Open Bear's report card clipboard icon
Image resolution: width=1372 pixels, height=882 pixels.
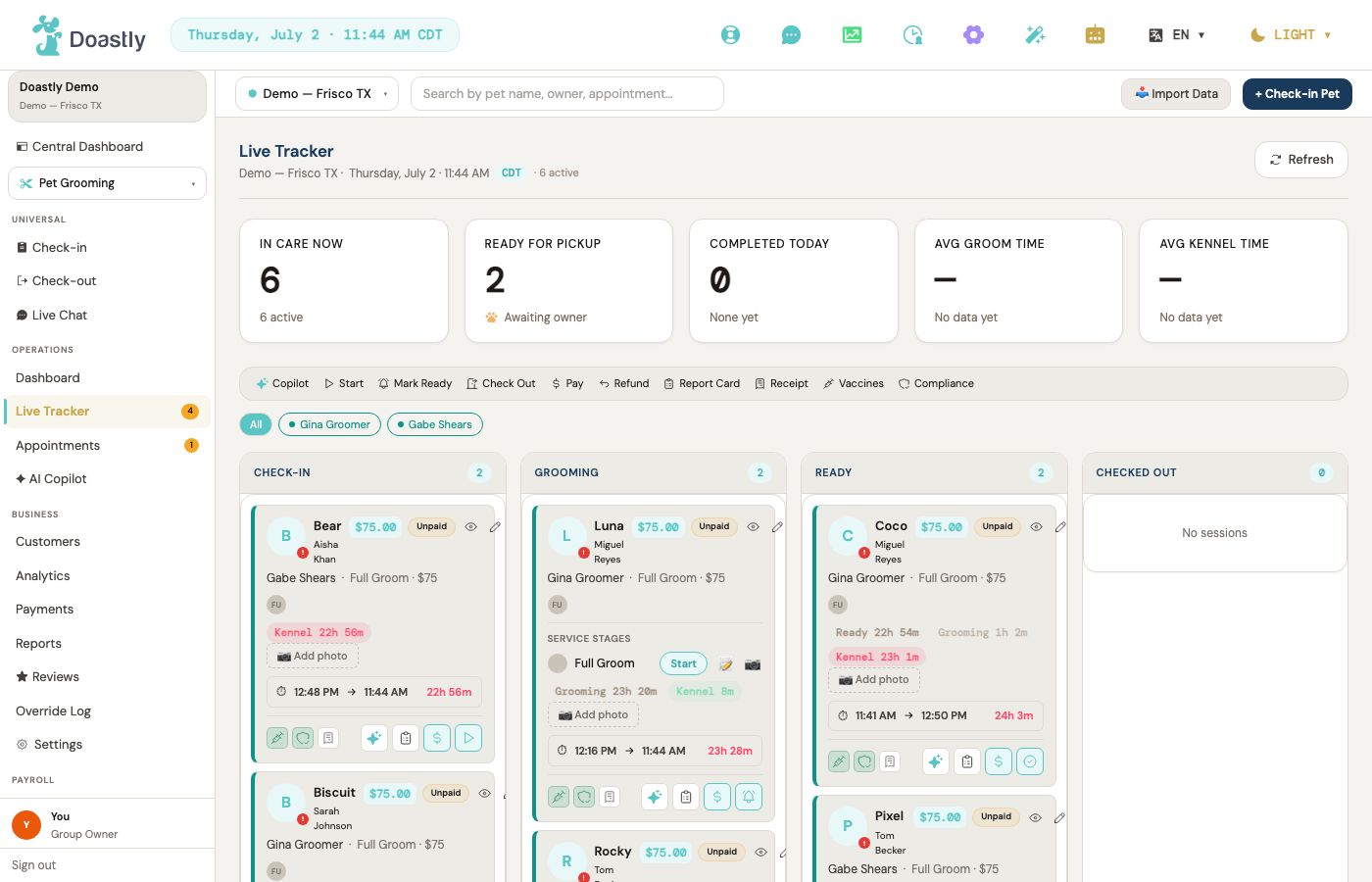click(x=406, y=738)
